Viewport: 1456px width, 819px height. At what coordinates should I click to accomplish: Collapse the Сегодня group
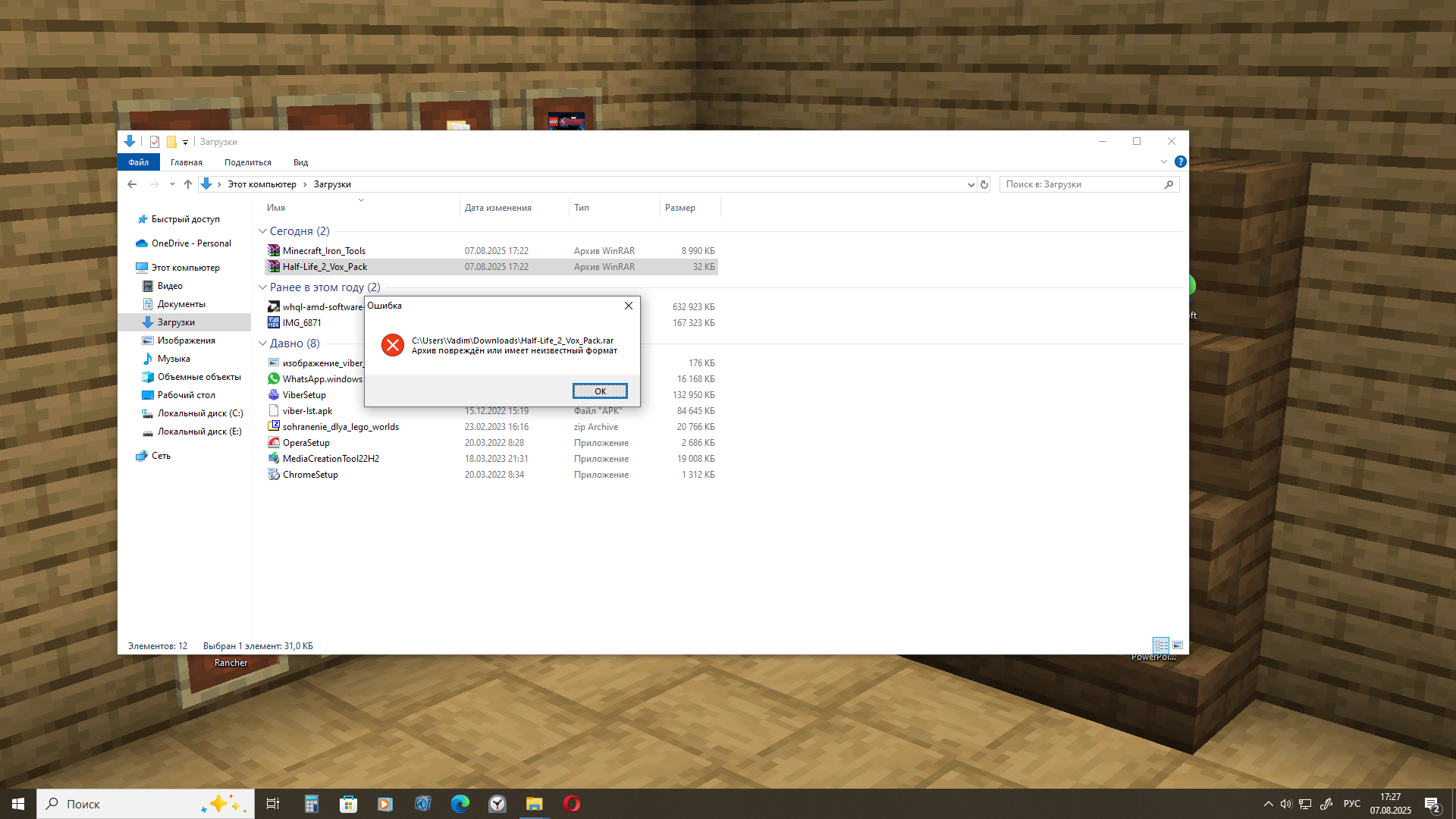262,231
